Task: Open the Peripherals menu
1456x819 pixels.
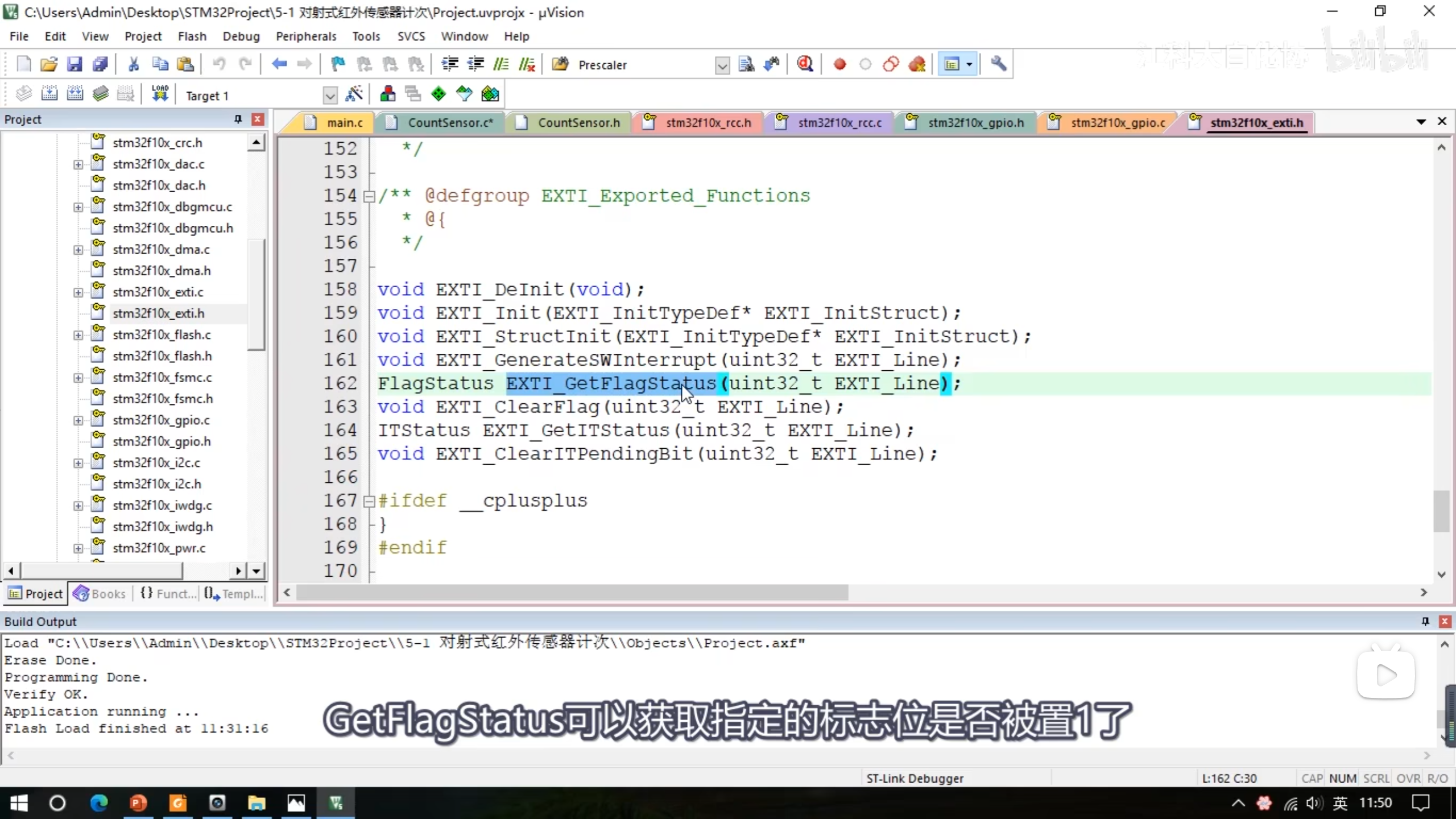Action: 306,36
